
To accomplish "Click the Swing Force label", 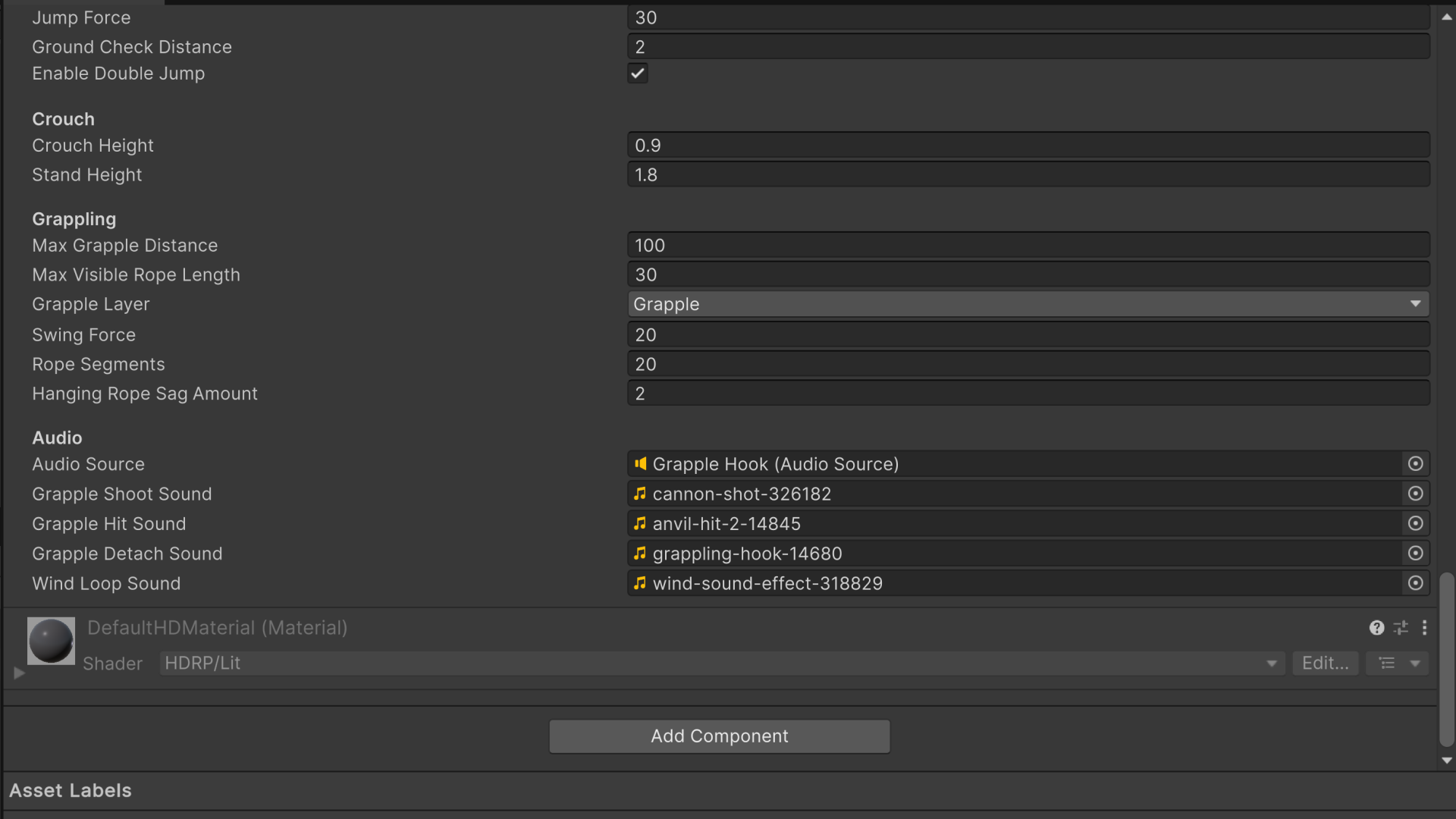I will [84, 335].
